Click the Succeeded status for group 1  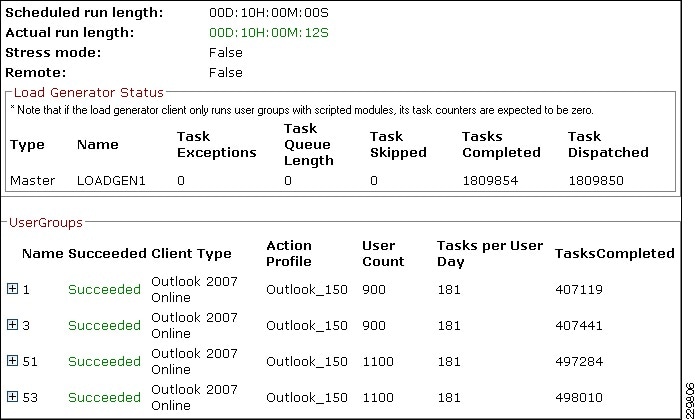(104, 290)
